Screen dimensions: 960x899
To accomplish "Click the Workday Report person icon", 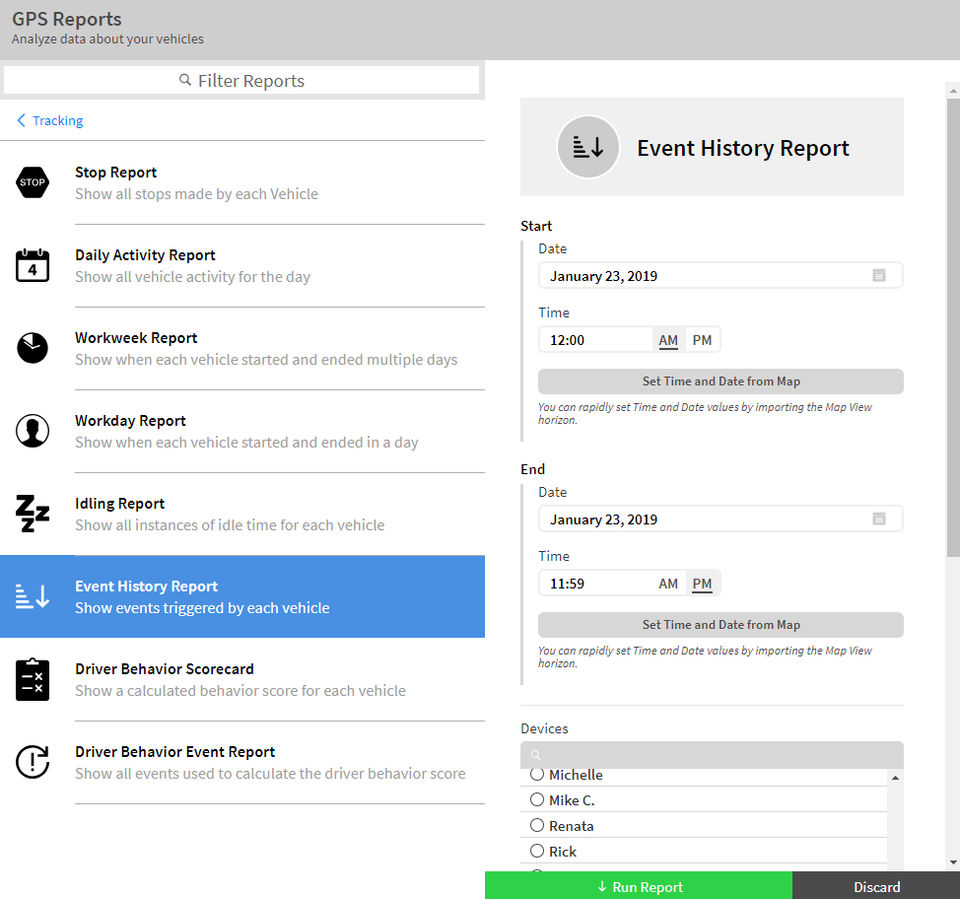I will tap(32, 431).
